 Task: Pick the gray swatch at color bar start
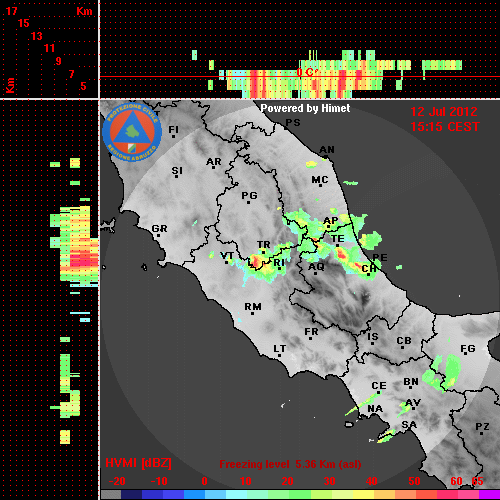coord(110,494)
